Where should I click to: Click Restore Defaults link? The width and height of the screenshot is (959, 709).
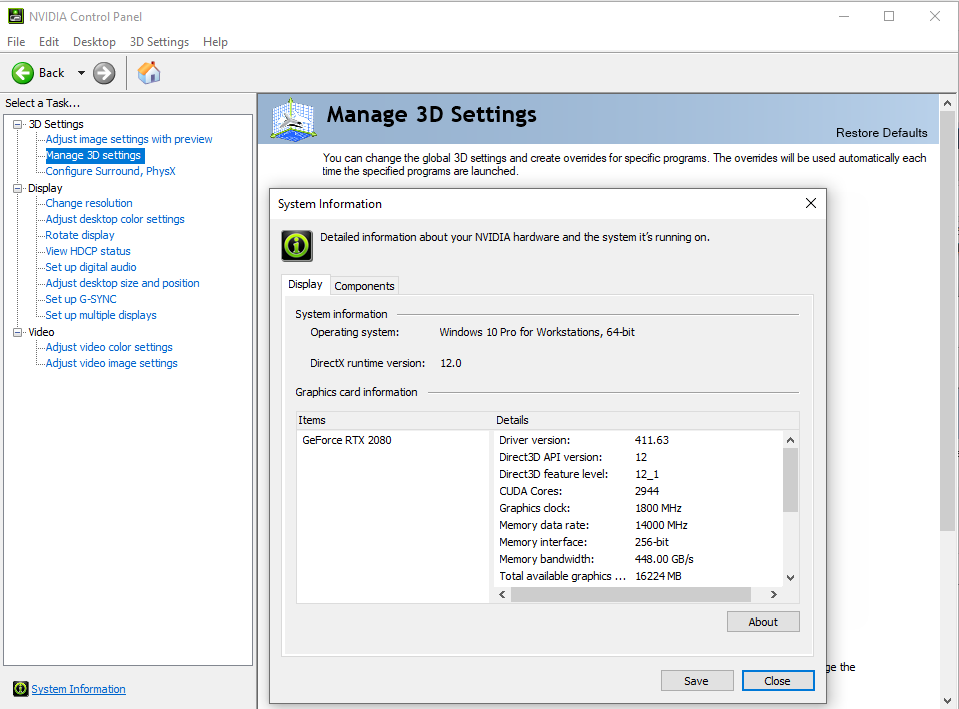tap(881, 133)
